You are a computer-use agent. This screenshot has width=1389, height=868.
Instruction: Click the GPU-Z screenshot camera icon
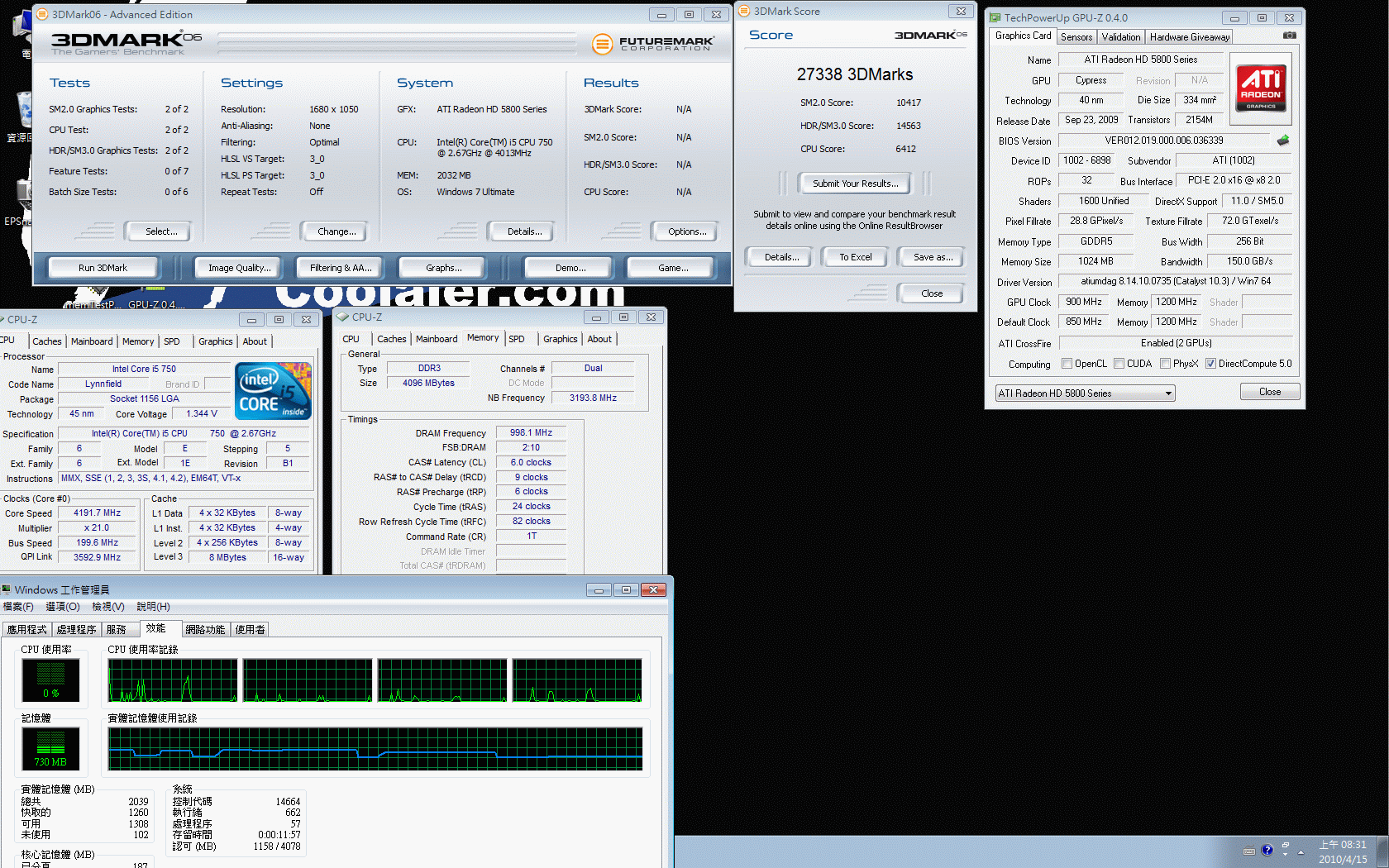click(1289, 36)
